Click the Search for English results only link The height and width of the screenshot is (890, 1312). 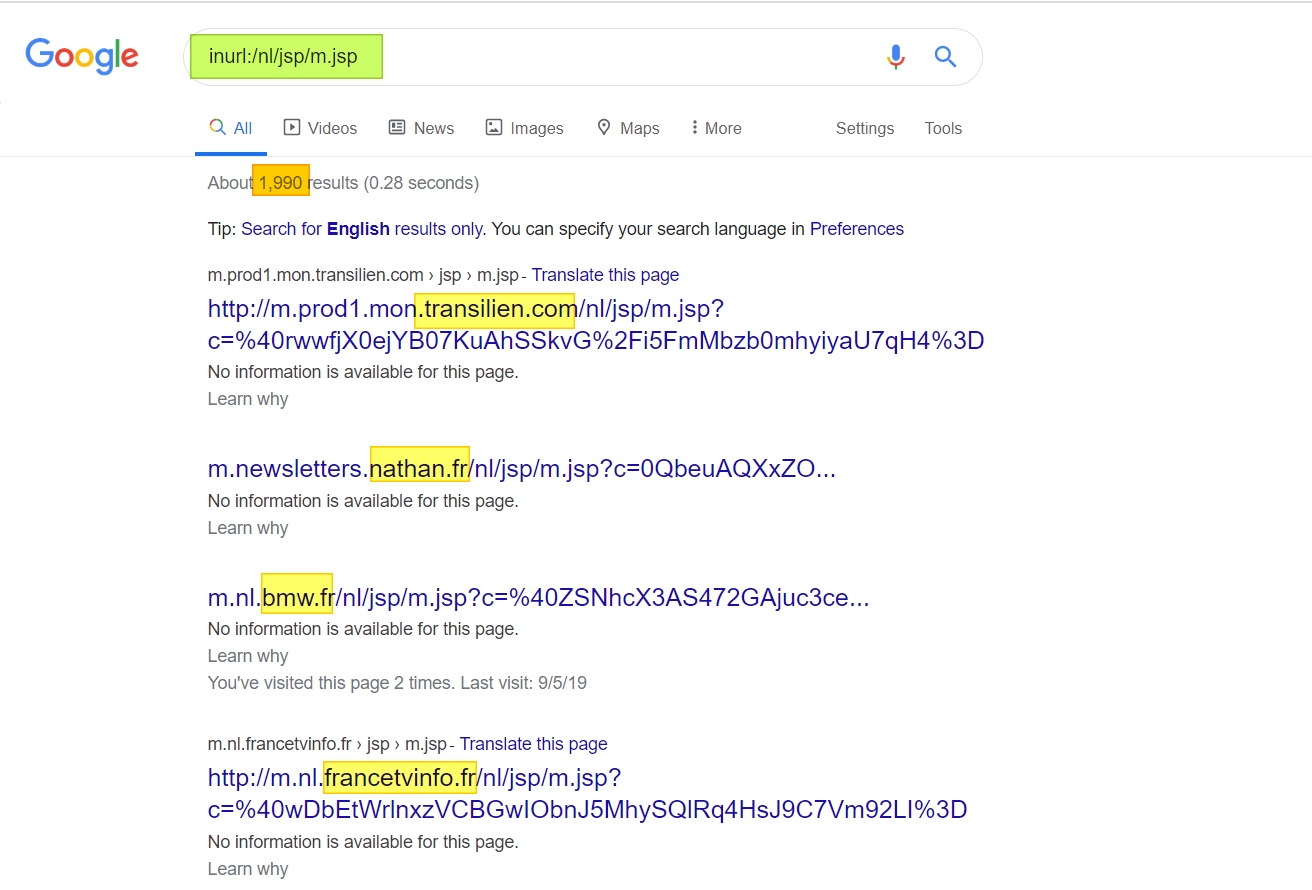pos(362,229)
